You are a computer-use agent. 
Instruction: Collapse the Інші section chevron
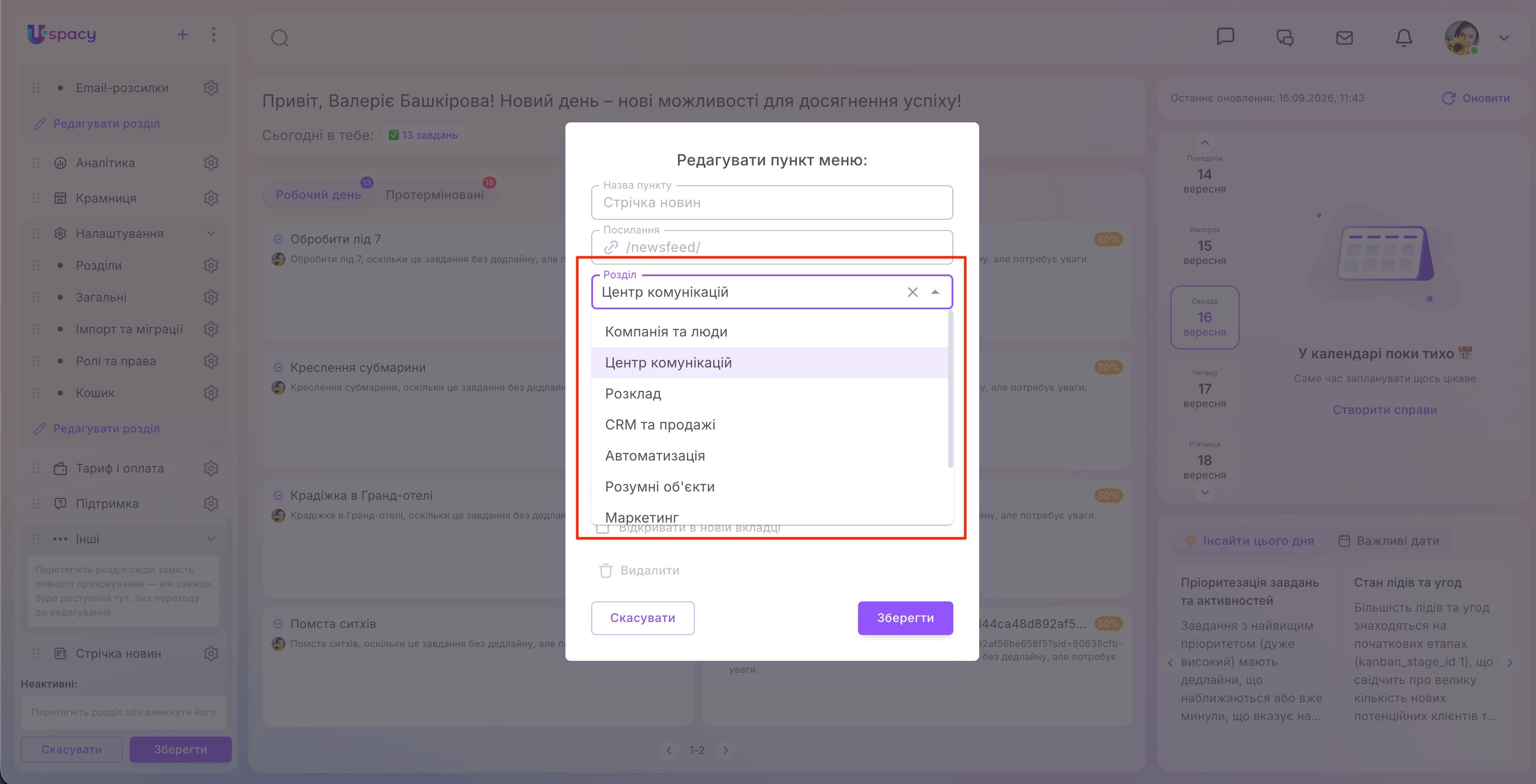click(211, 539)
